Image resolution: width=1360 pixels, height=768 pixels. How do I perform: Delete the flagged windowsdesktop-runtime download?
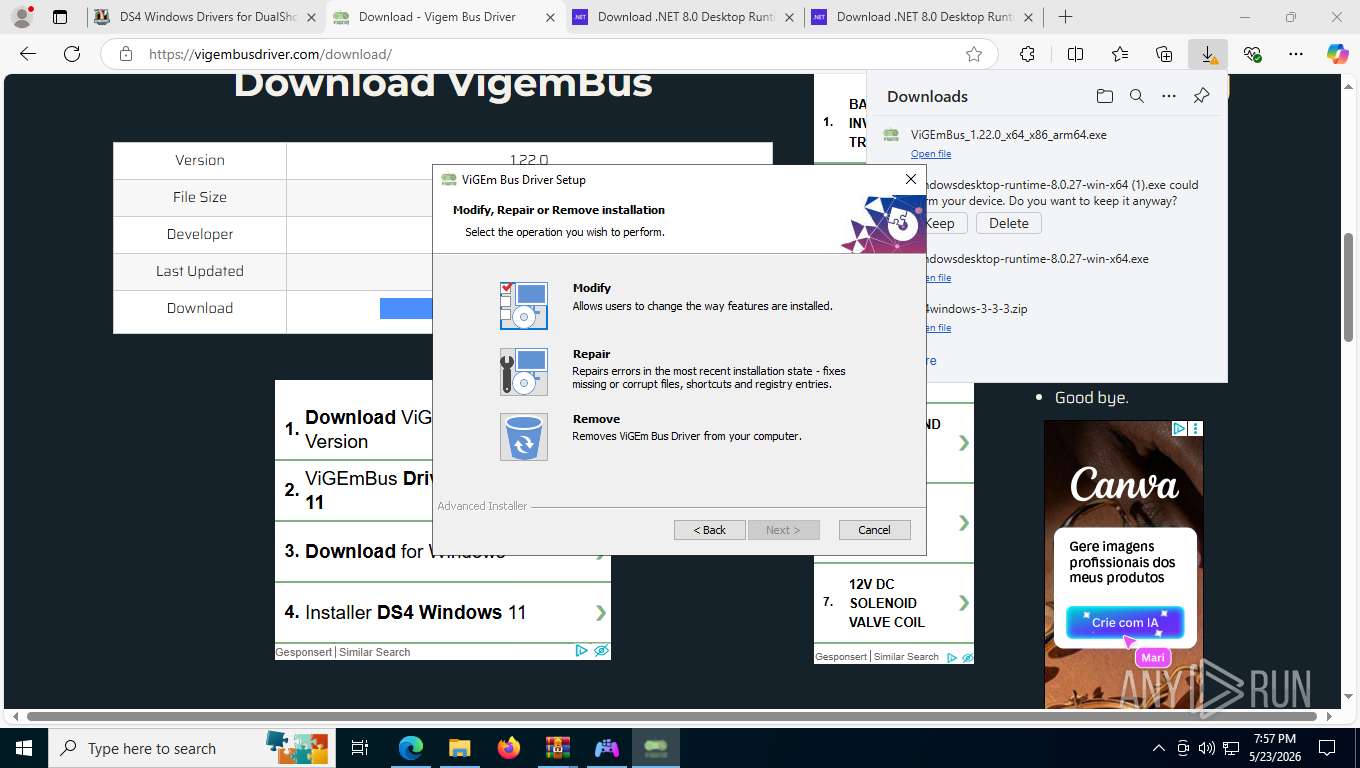point(1009,223)
